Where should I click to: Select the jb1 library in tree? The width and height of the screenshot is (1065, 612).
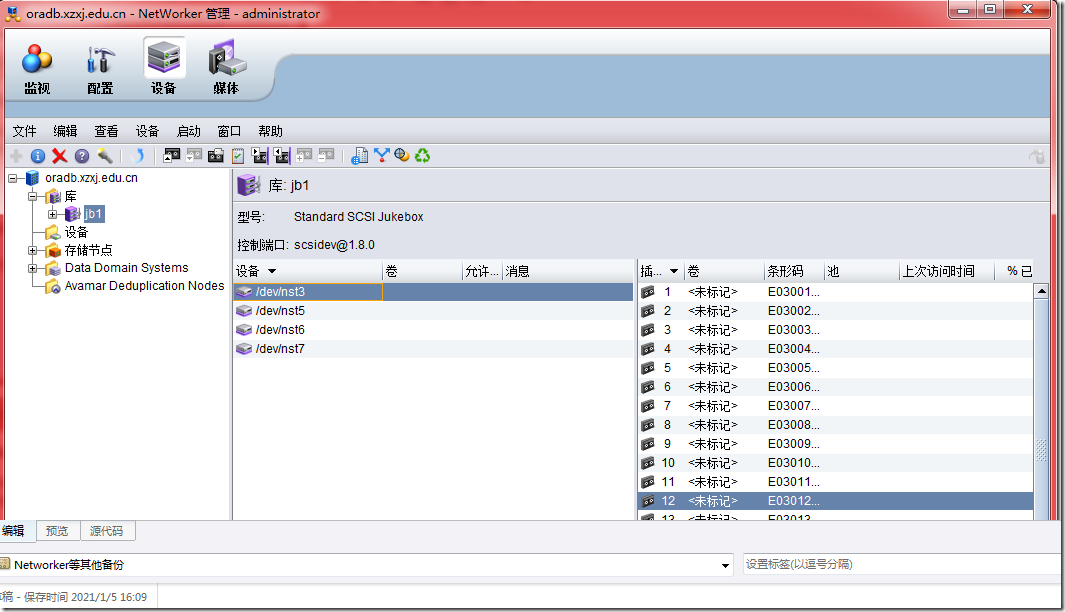coord(94,214)
